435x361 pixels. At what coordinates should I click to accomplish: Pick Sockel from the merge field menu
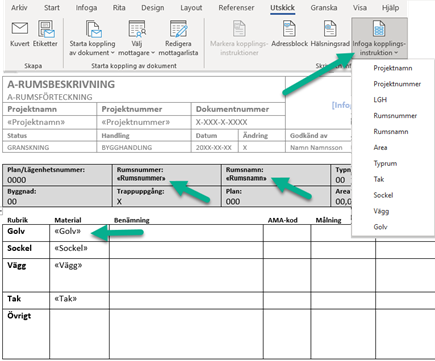383,195
